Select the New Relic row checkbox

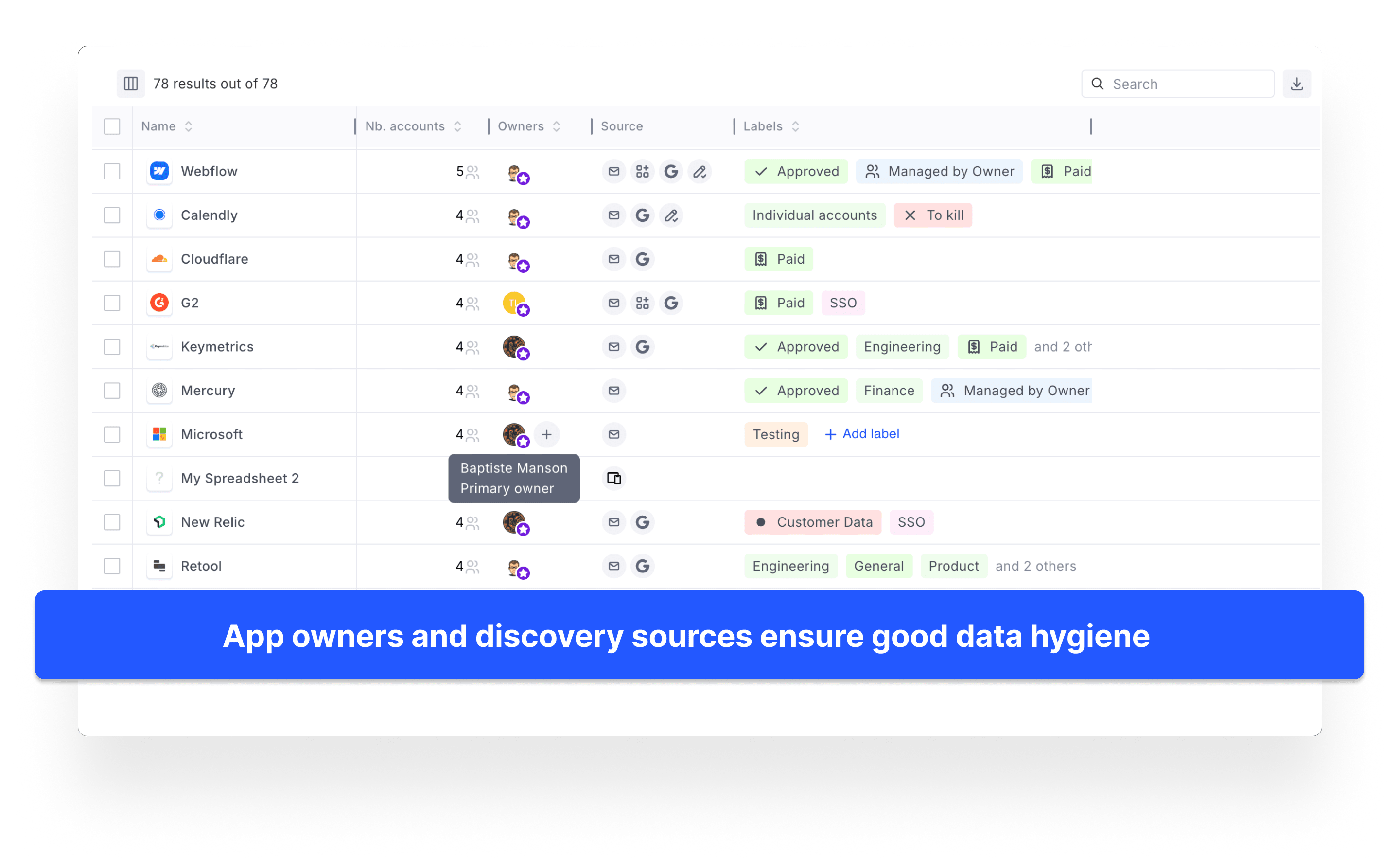click(x=112, y=522)
